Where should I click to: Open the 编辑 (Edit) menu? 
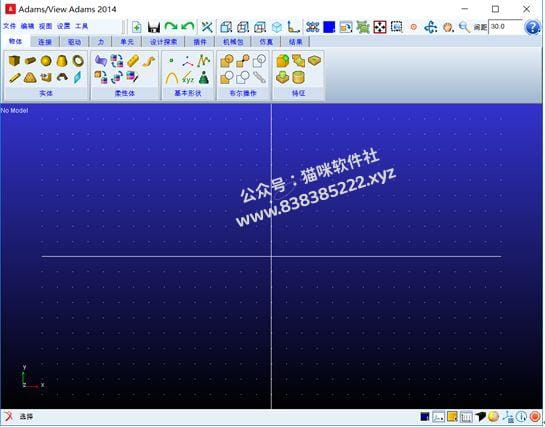pos(27,26)
